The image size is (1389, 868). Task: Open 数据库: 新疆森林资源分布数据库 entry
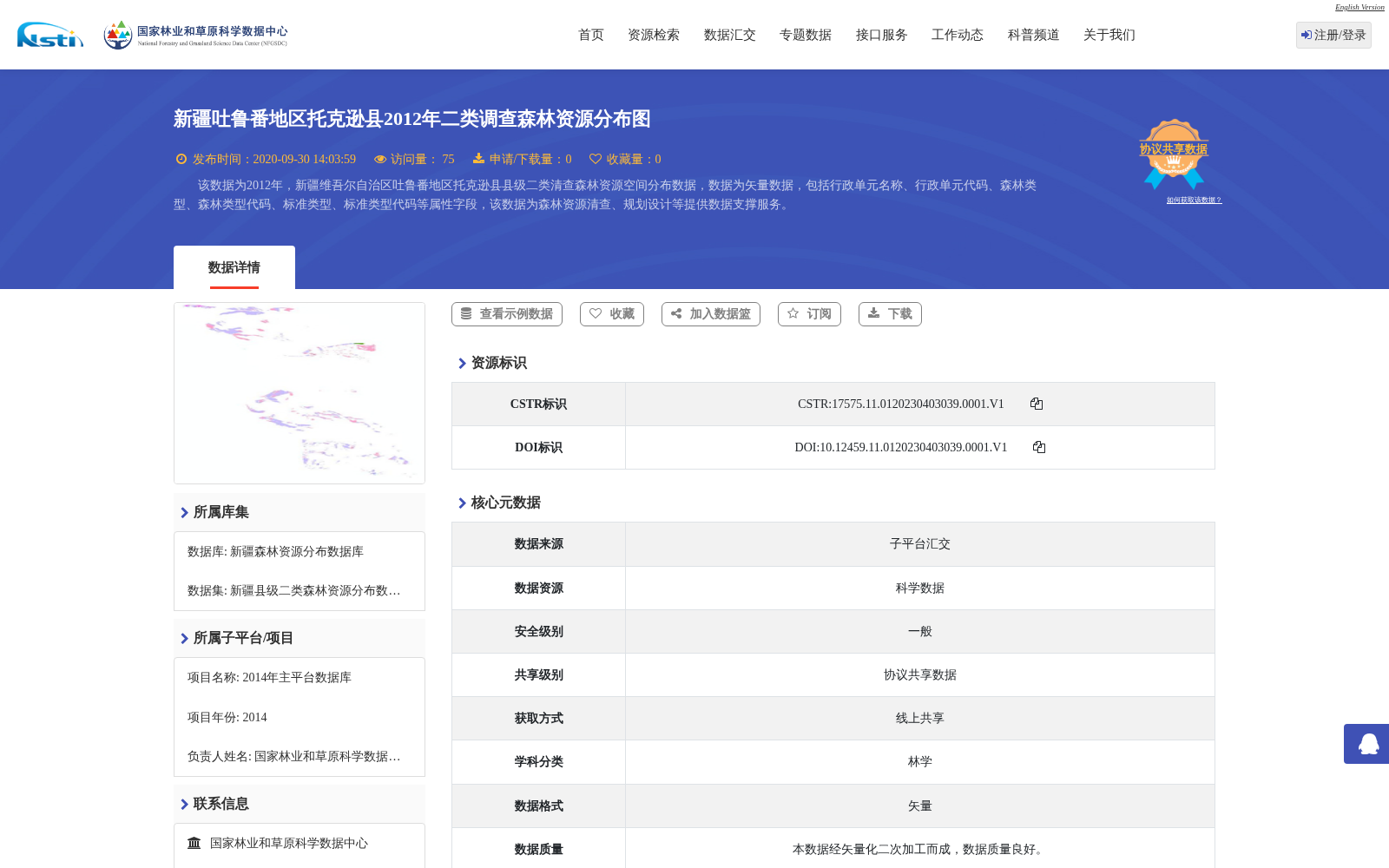275,551
